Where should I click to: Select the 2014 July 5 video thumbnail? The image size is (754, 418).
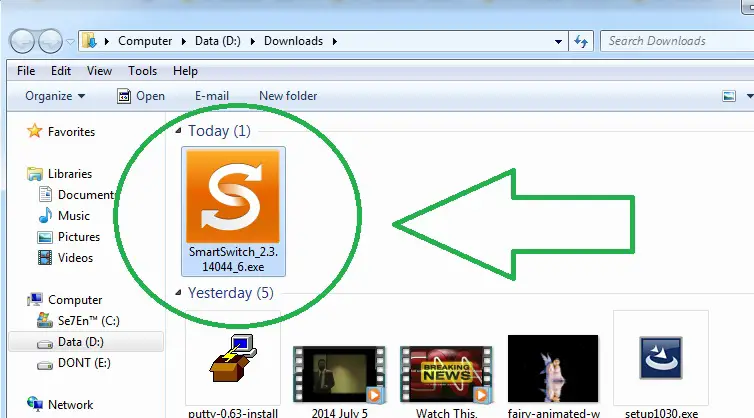pos(339,374)
